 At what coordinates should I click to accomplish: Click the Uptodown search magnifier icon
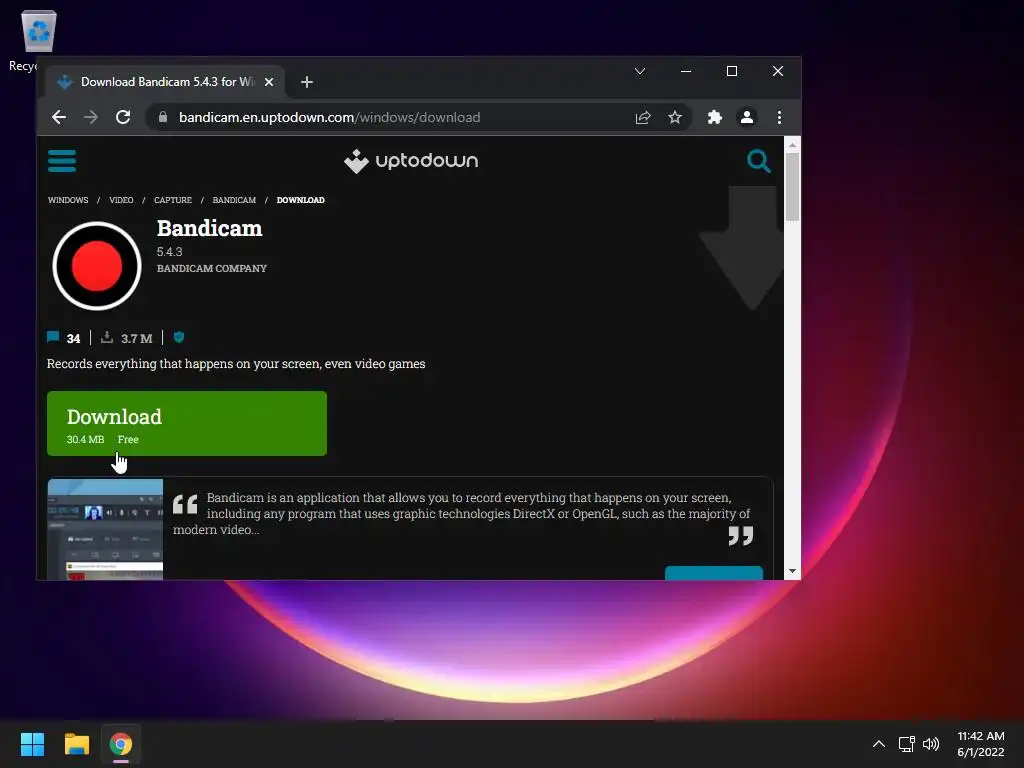click(758, 161)
